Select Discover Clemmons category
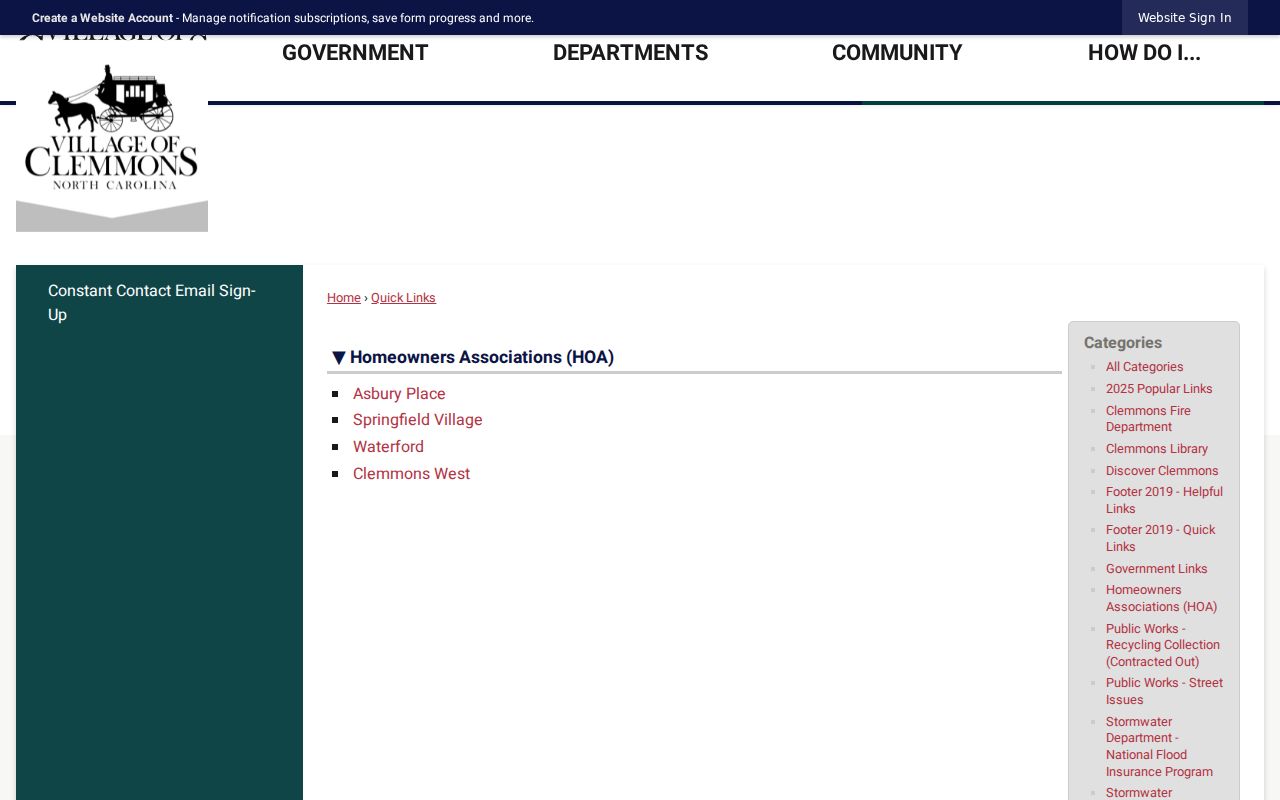 coord(1162,471)
